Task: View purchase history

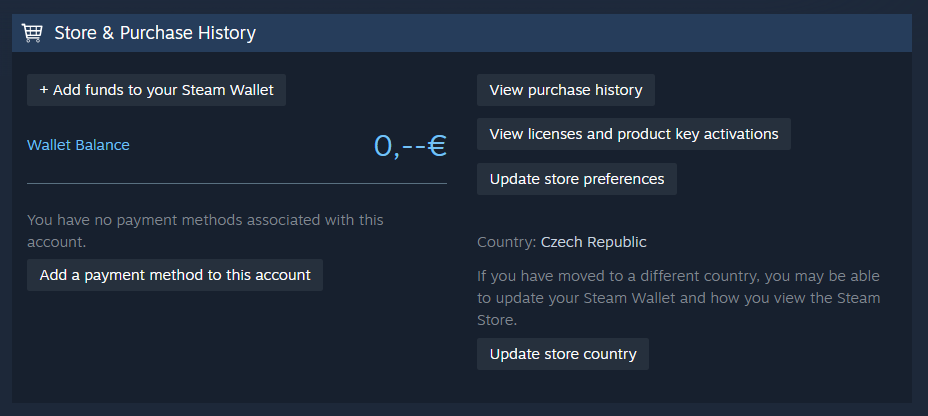Action: 565,90
